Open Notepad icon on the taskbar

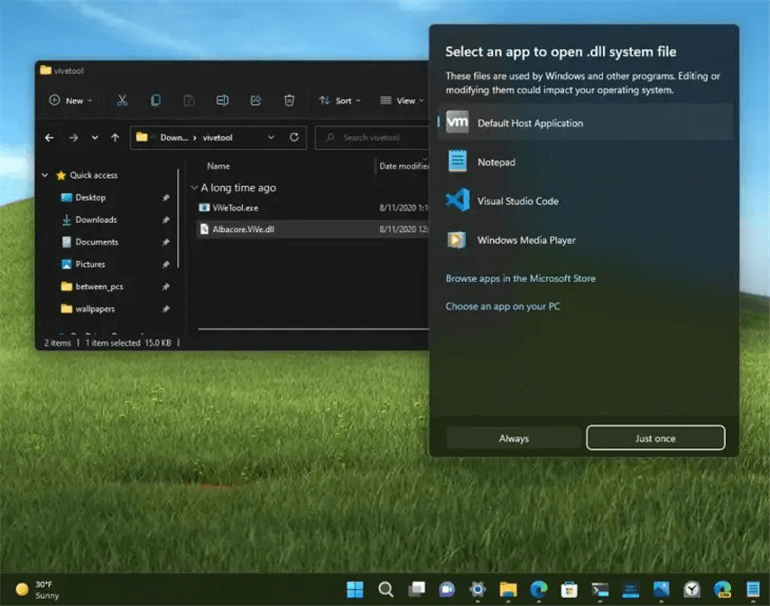(x=753, y=589)
